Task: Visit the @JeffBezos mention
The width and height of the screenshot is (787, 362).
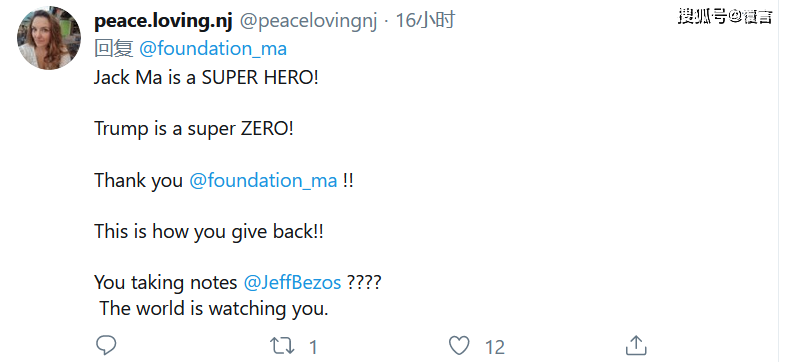Action: (x=292, y=283)
